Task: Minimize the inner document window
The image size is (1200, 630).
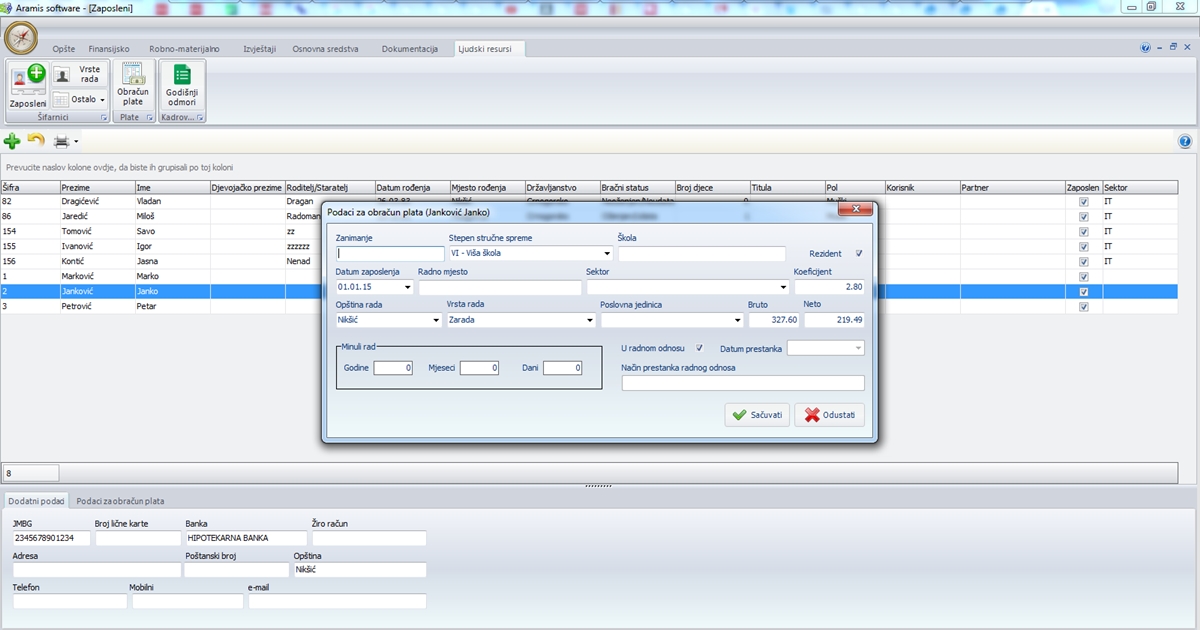Action: tap(1159, 48)
